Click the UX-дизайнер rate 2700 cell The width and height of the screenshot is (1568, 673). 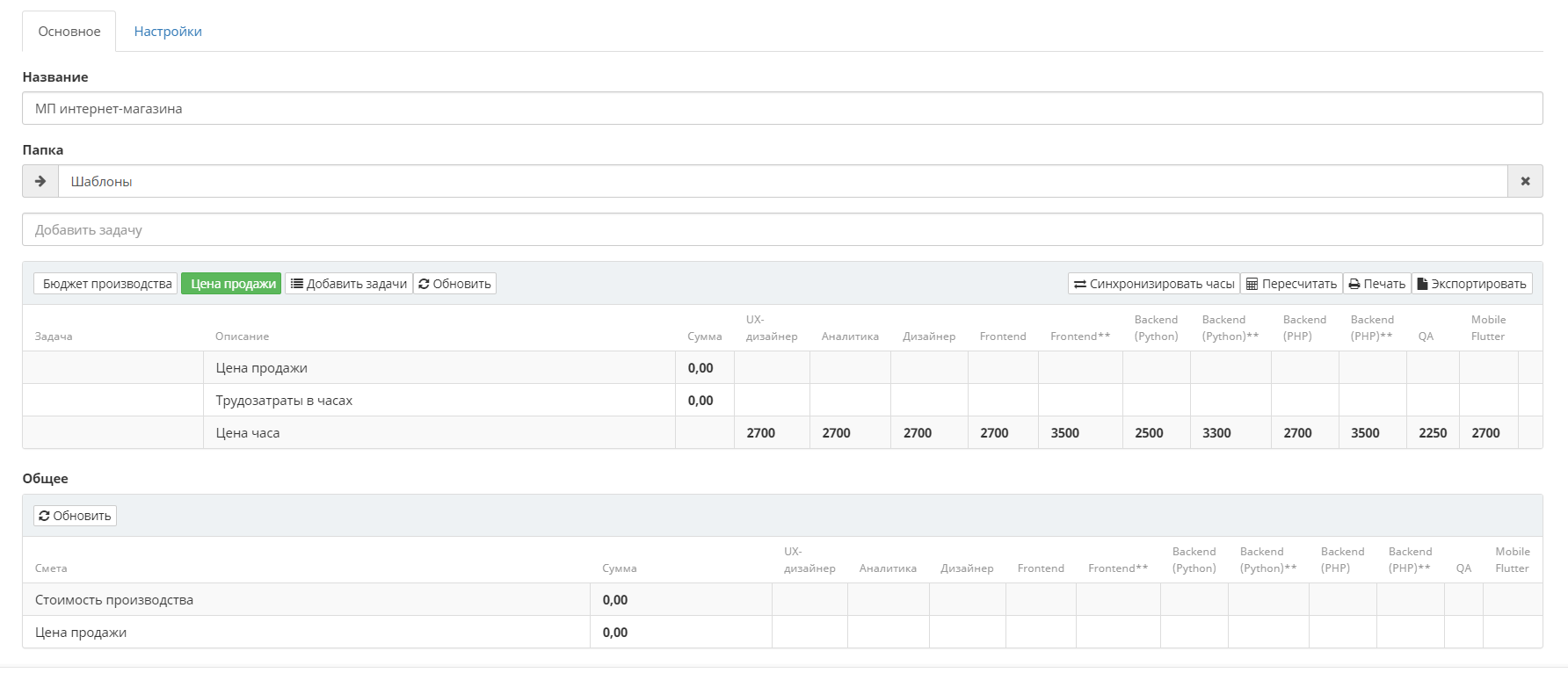click(x=771, y=433)
